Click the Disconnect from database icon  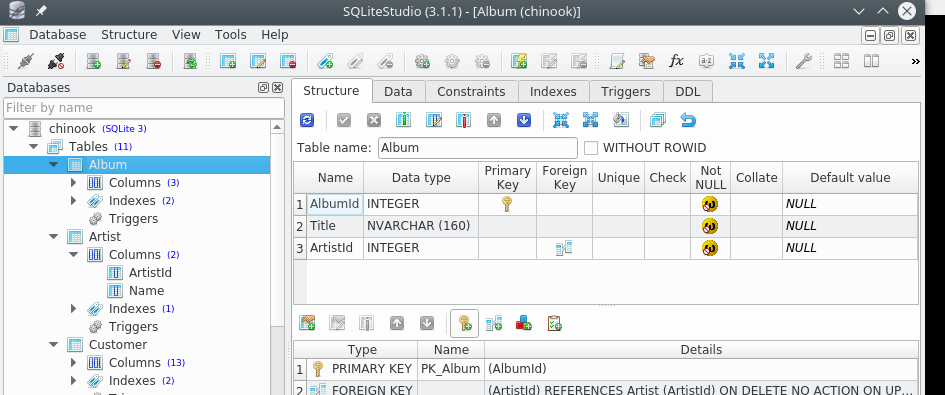click(55, 61)
